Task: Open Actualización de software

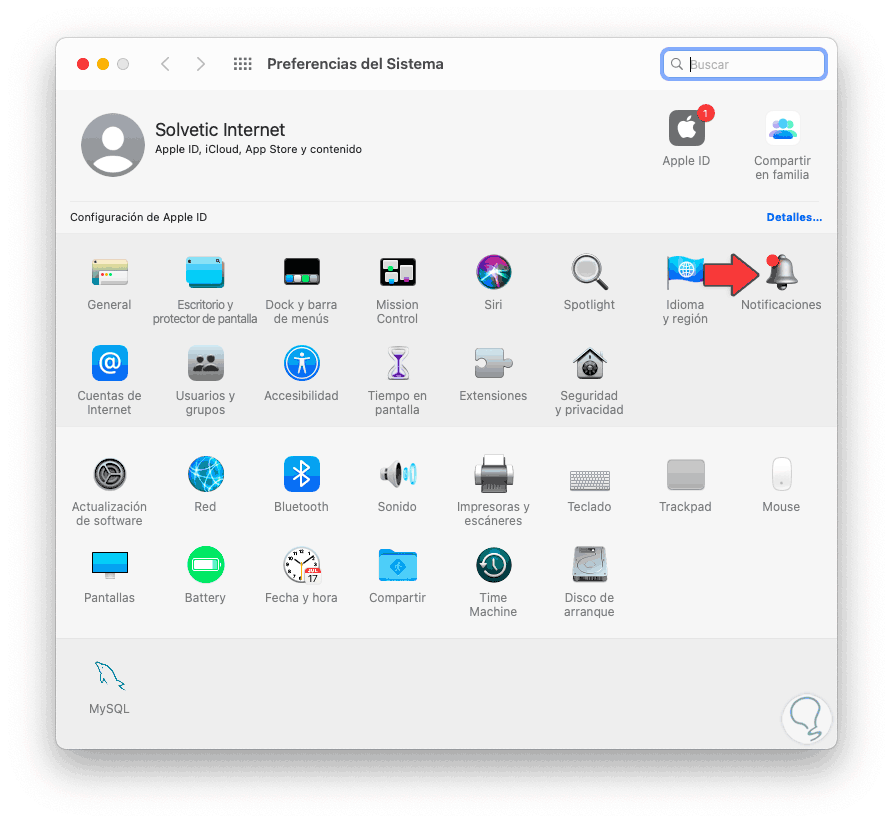Action: (109, 474)
